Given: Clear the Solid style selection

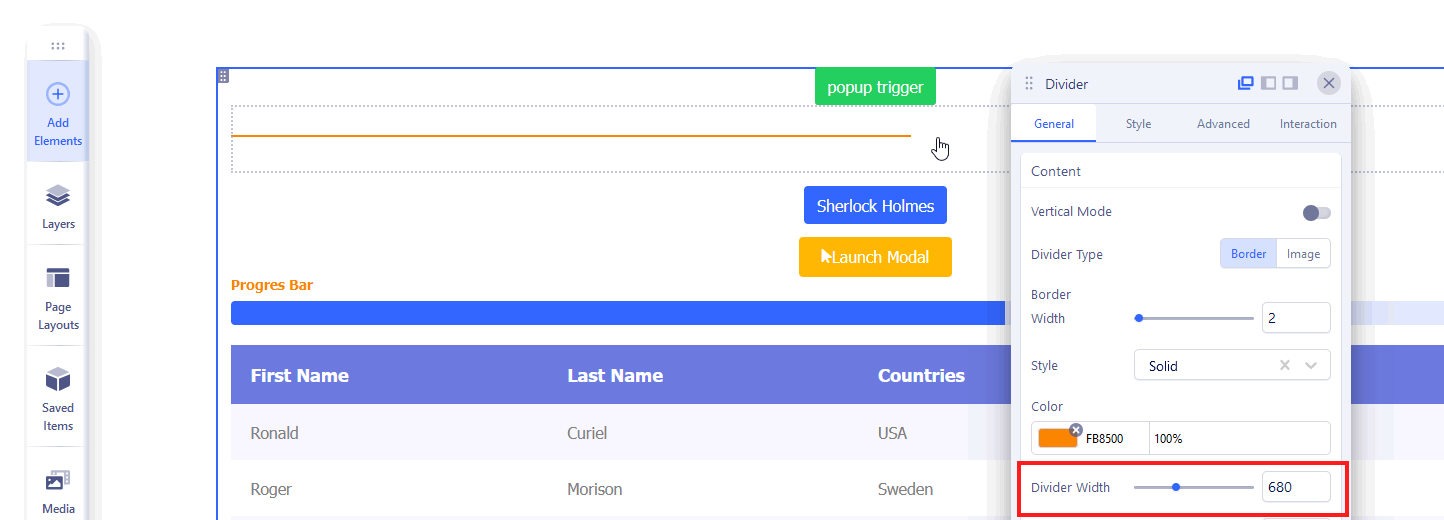Looking at the screenshot, I should coord(1285,366).
